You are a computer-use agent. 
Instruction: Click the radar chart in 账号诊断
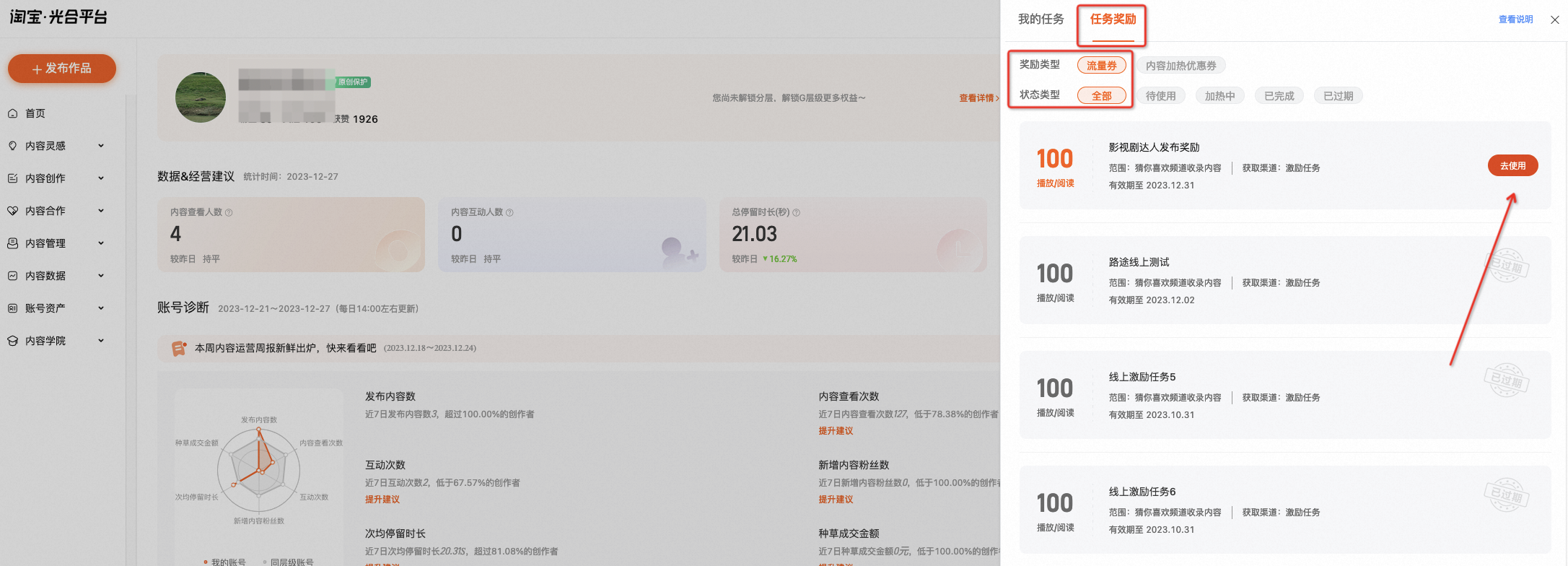tap(258, 469)
